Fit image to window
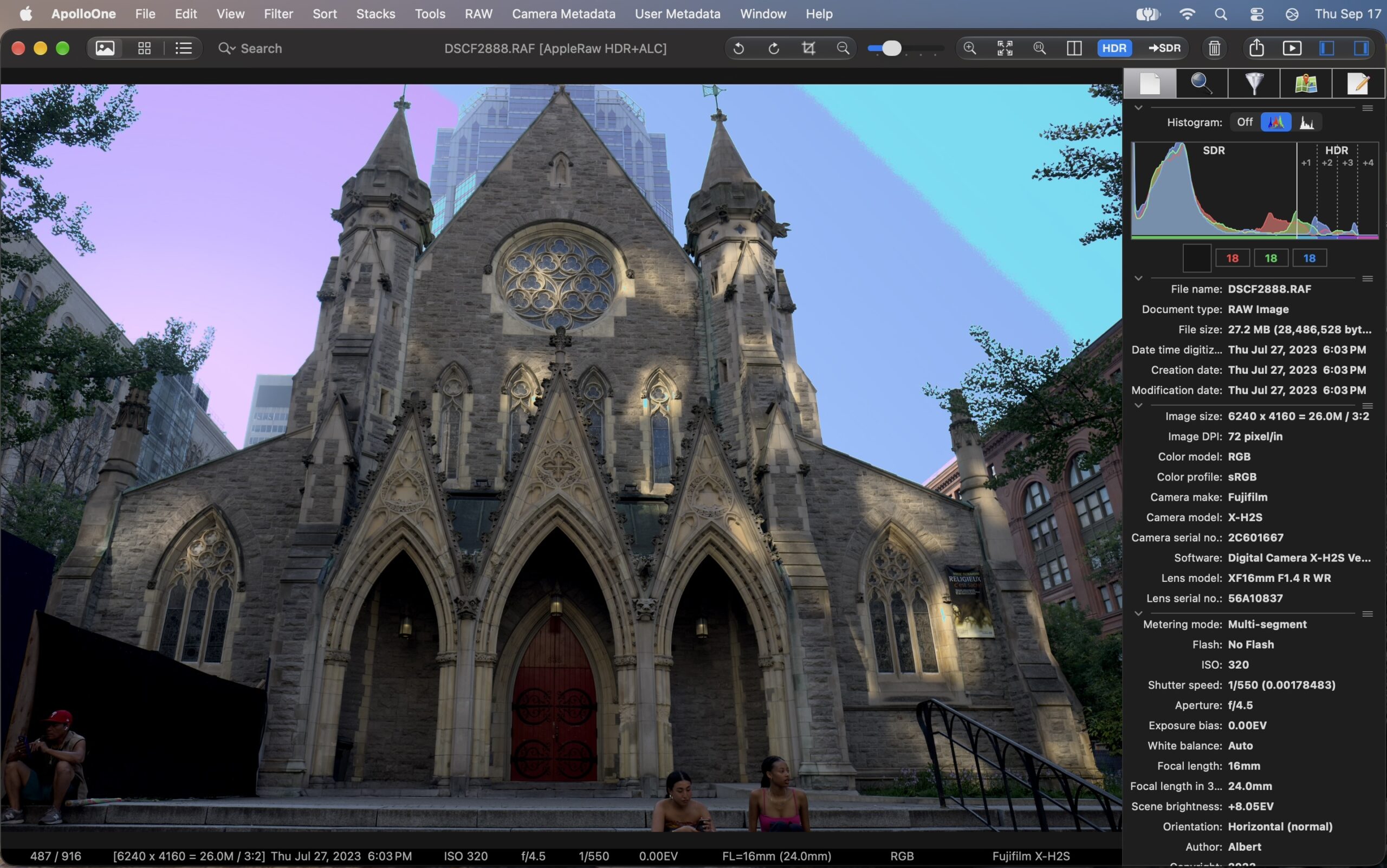This screenshot has height=868, width=1387. [x=1004, y=48]
